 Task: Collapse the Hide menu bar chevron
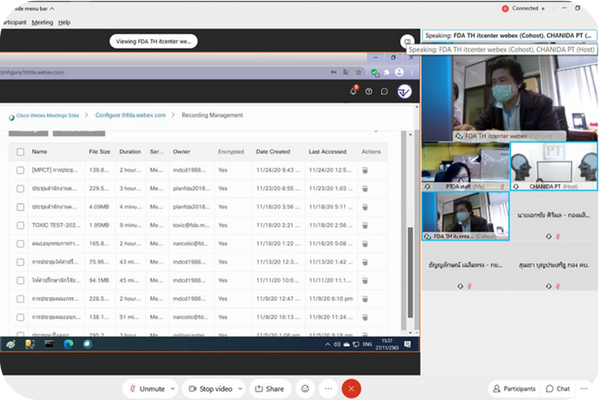click(x=52, y=8)
